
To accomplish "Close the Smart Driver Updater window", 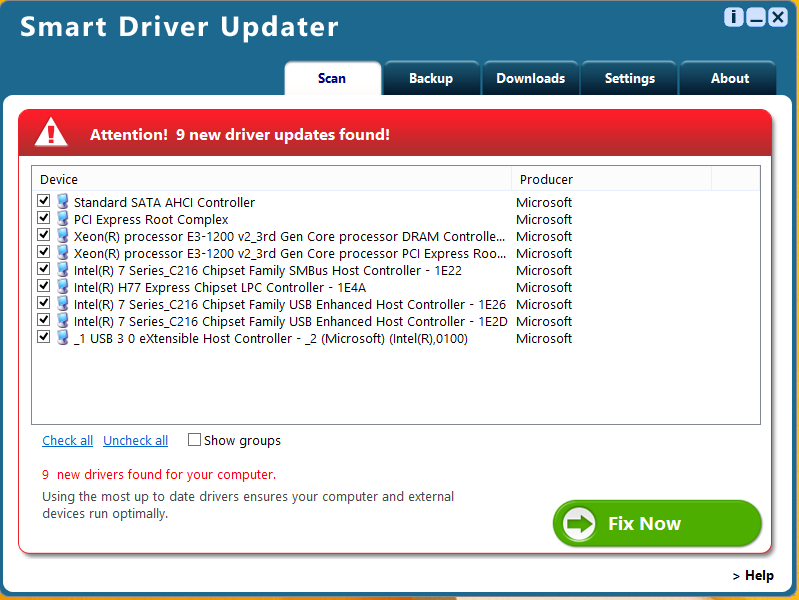I will click(778, 17).
